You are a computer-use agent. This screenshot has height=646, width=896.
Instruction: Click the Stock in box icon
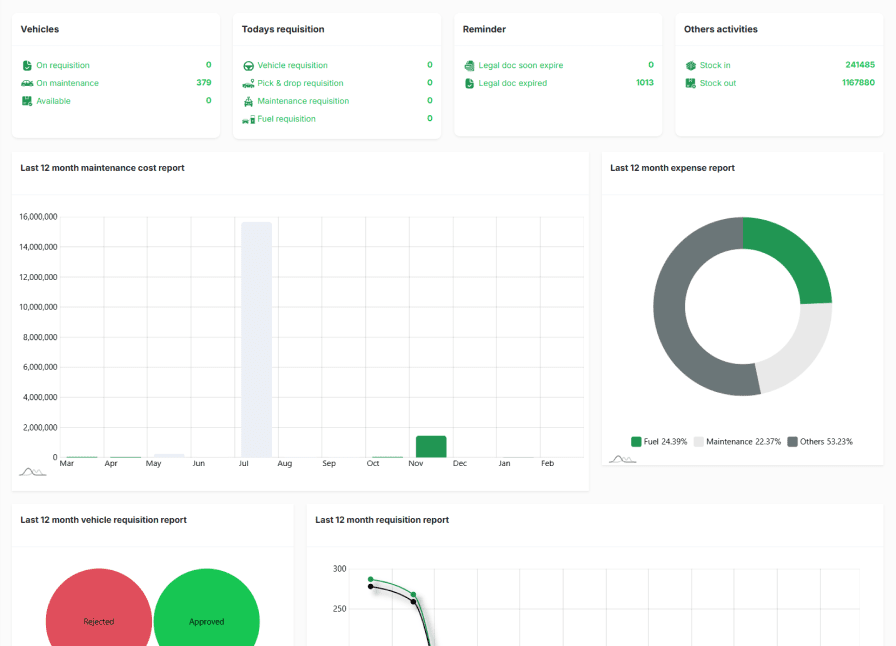[x=690, y=66]
